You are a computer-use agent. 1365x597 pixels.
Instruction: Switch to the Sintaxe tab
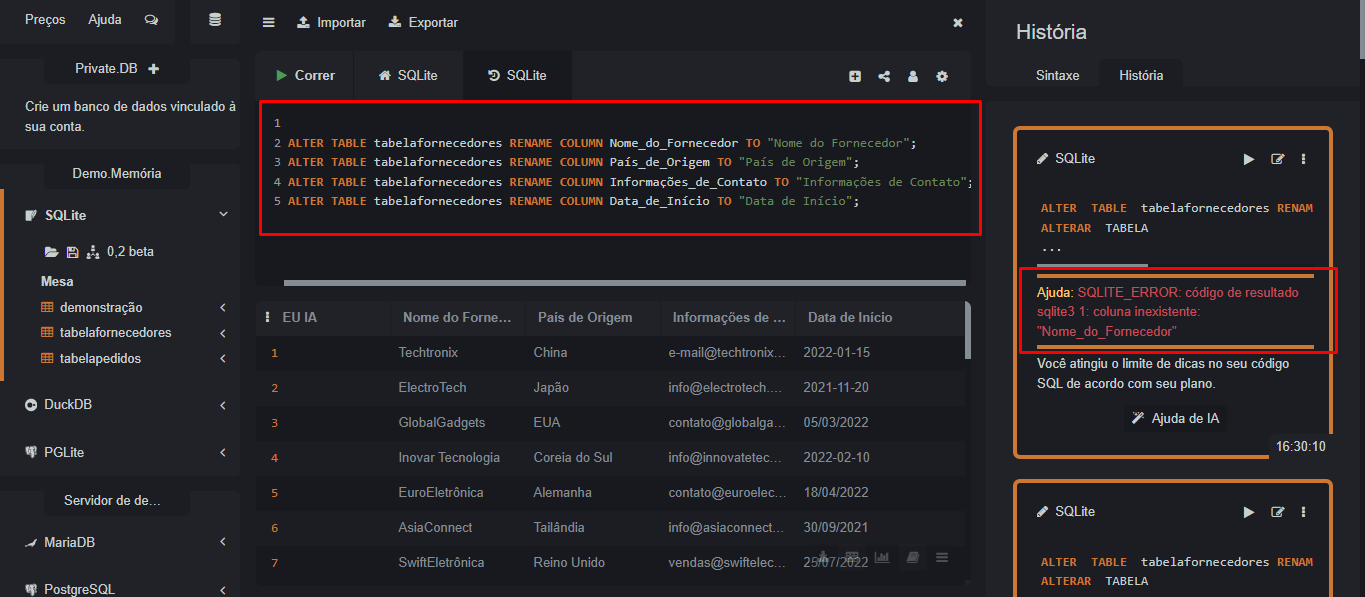point(1057,75)
